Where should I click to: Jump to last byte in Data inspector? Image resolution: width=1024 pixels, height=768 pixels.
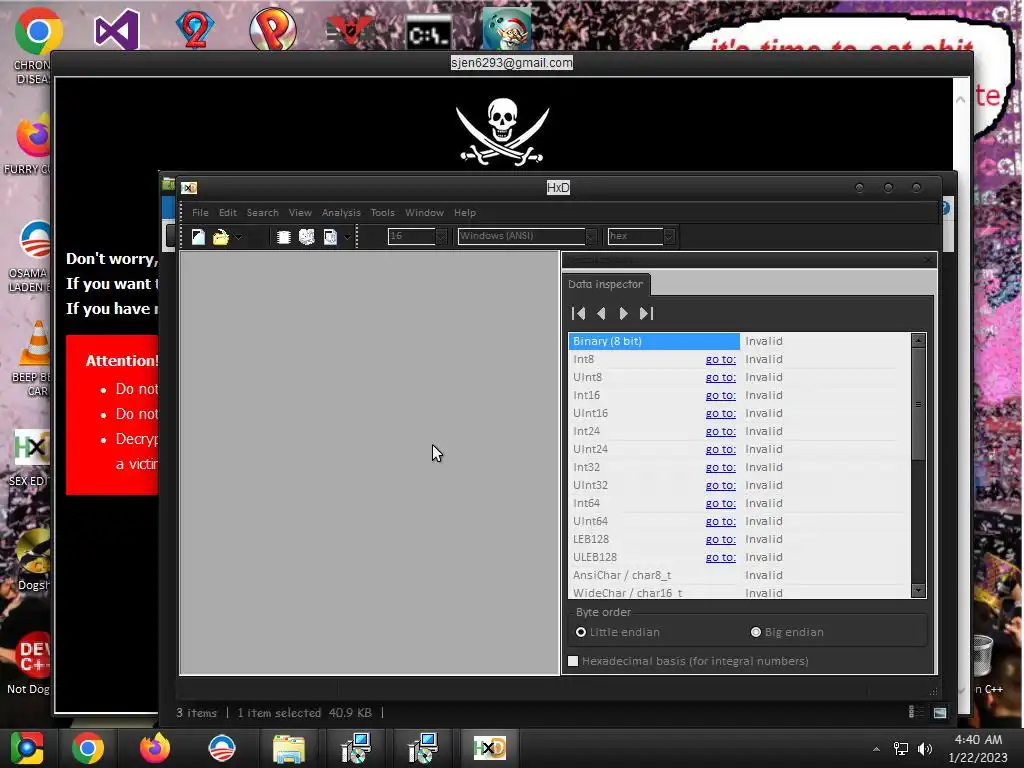(x=647, y=313)
